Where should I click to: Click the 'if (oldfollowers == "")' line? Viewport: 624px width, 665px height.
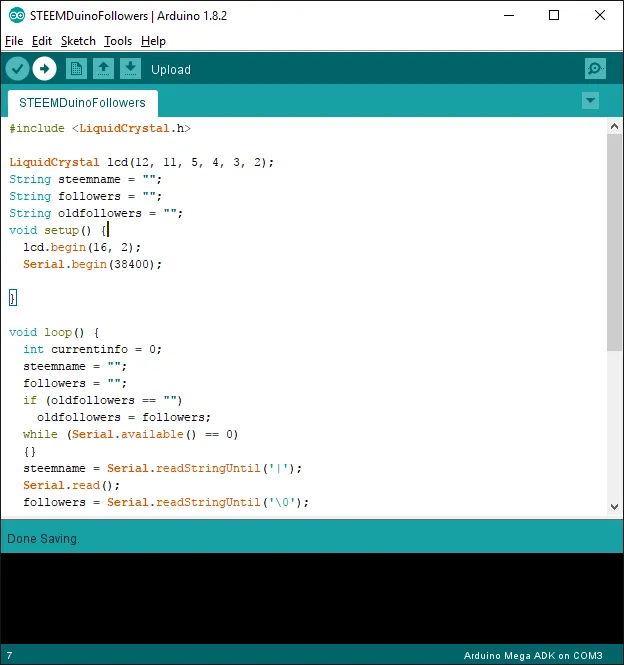(103, 400)
